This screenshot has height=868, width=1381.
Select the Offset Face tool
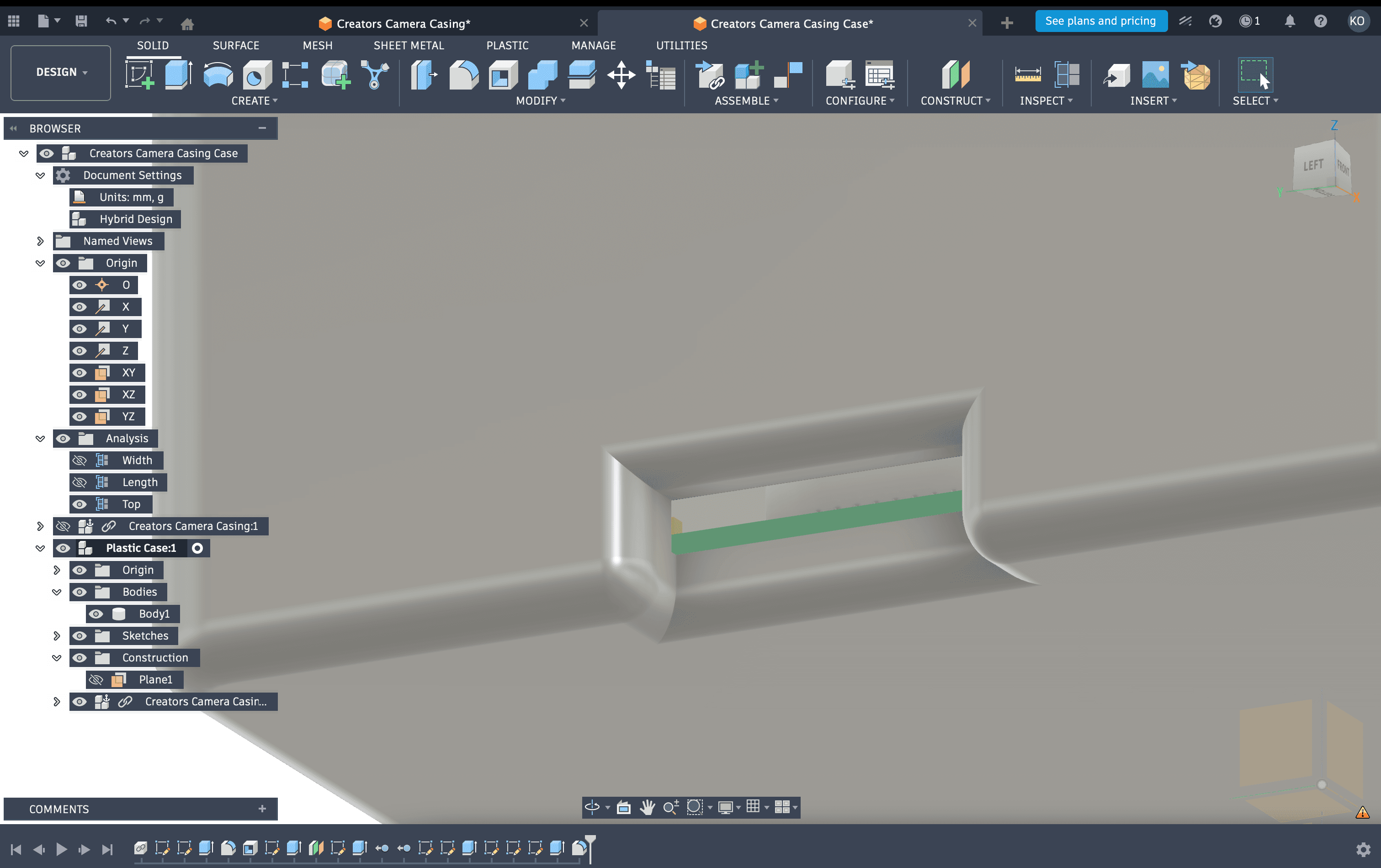(x=582, y=75)
